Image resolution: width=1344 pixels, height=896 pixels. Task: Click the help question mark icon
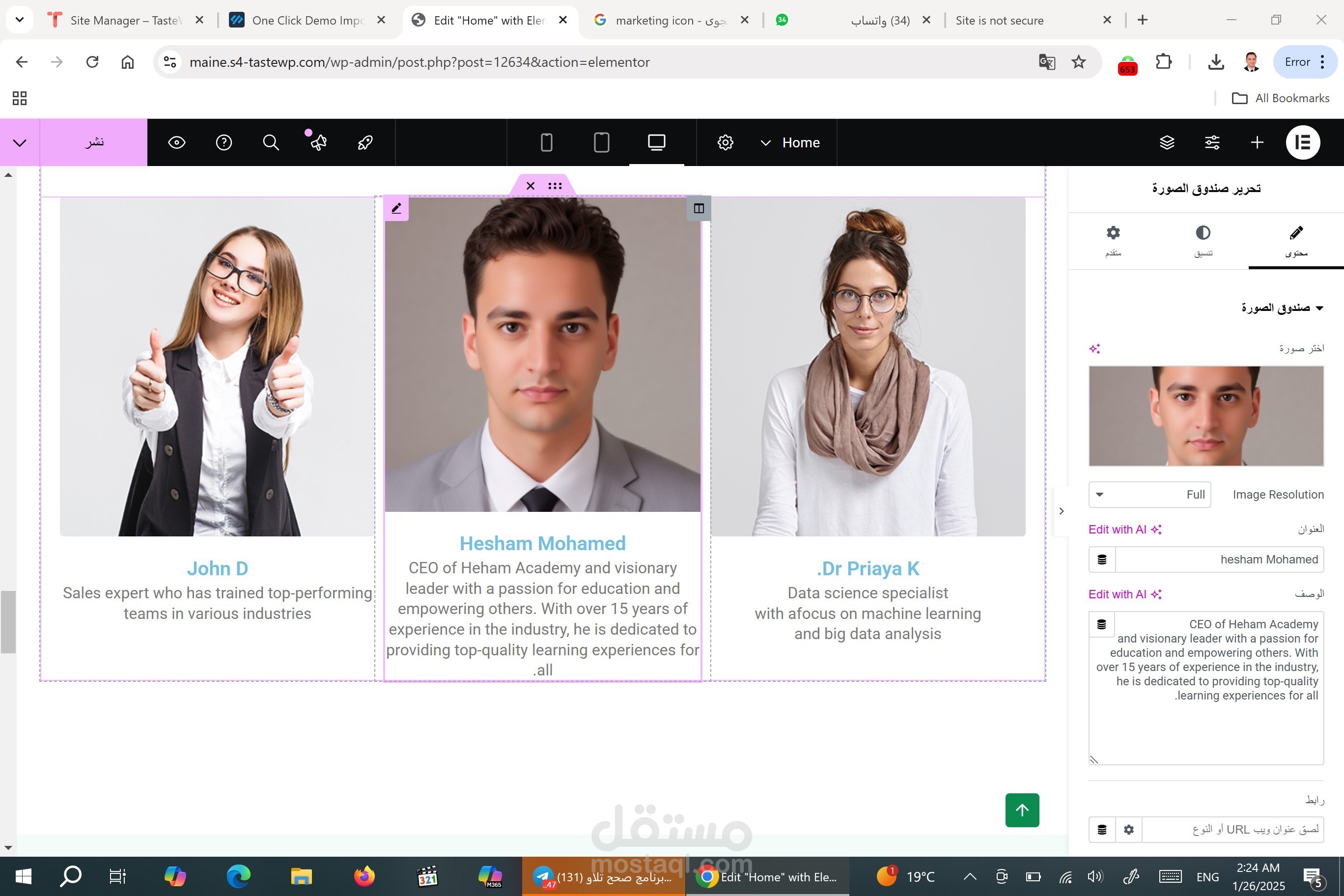tap(224, 142)
